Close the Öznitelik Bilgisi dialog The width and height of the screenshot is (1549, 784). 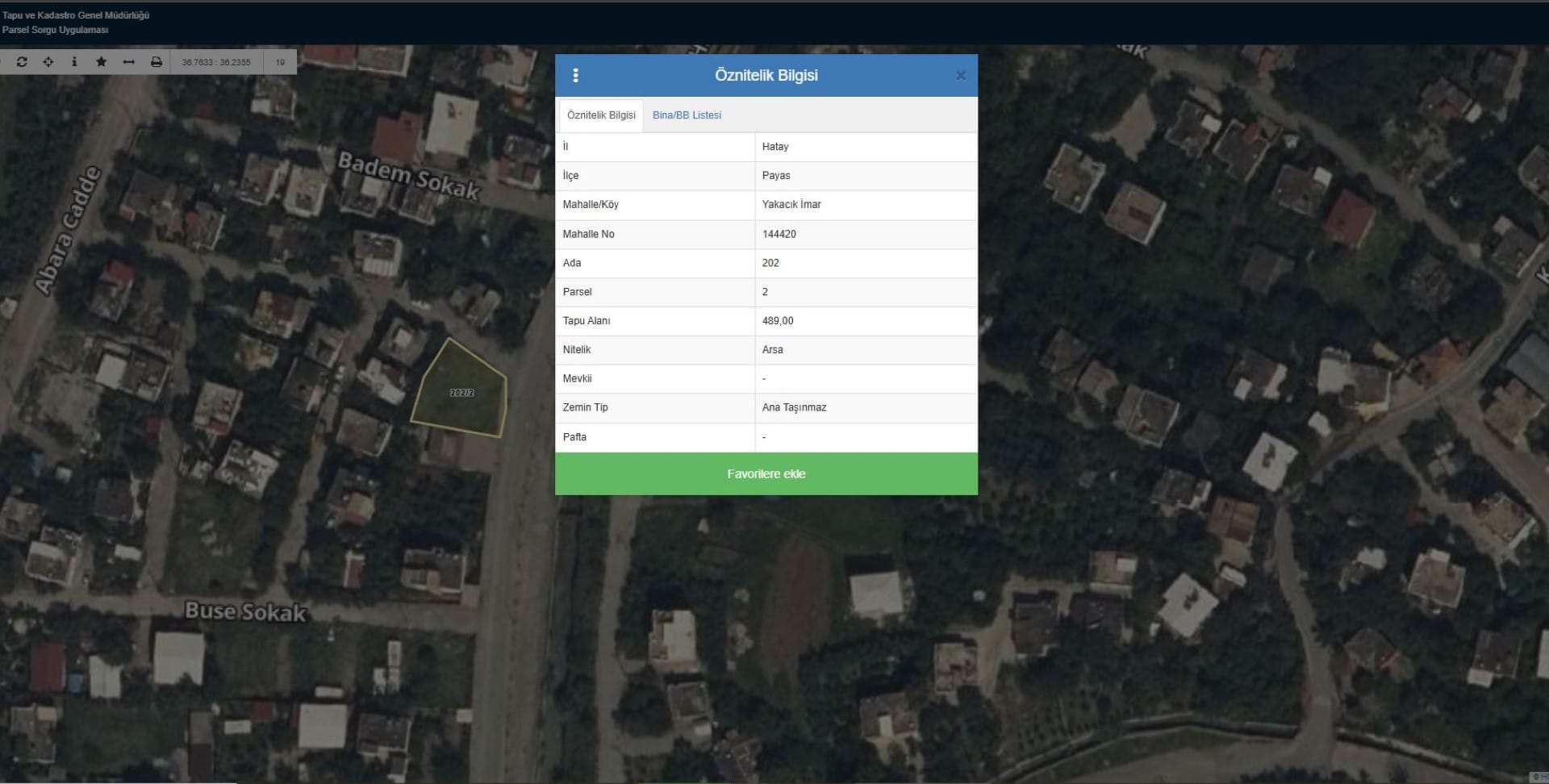pos(960,76)
